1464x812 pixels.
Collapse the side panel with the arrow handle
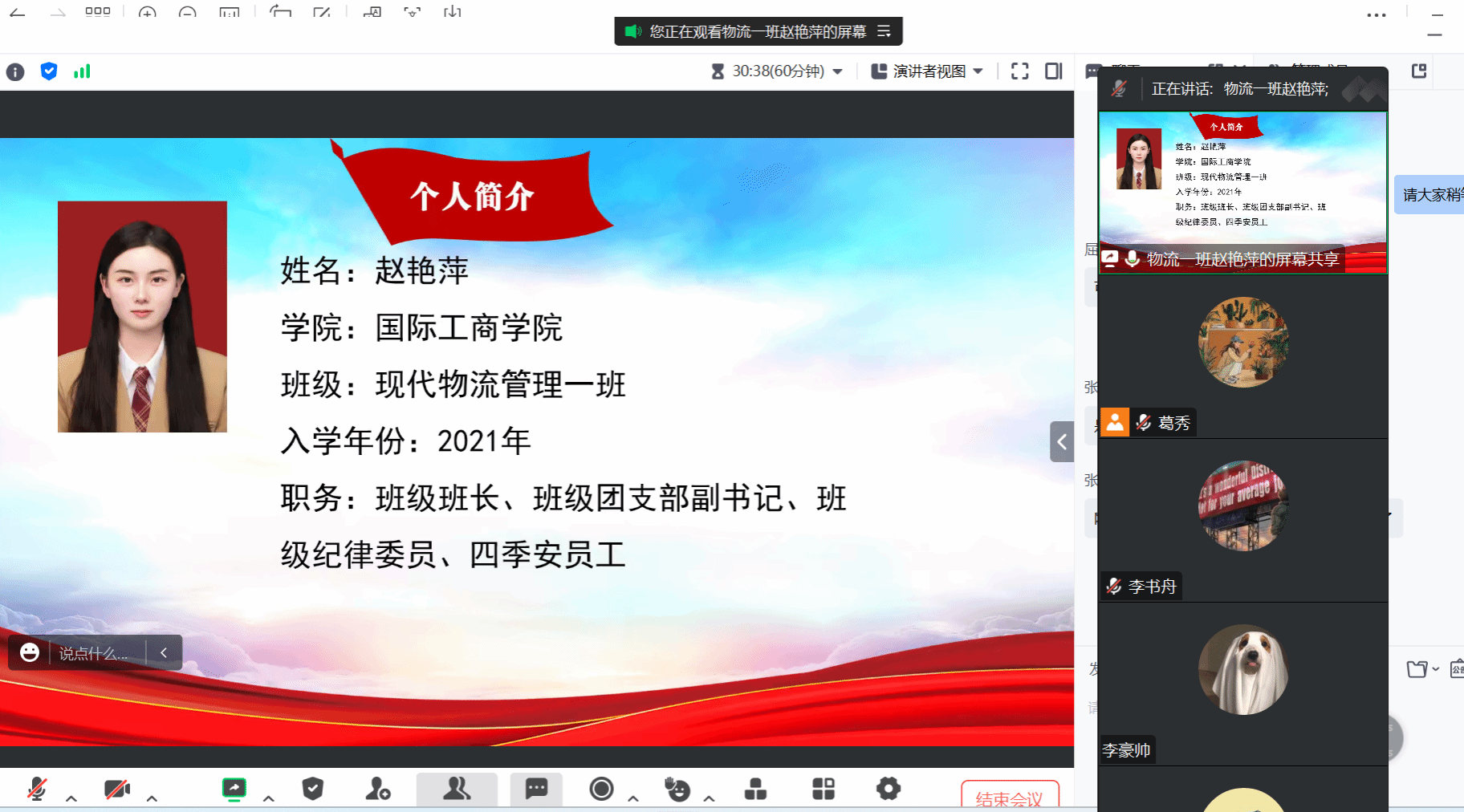[x=1062, y=441]
